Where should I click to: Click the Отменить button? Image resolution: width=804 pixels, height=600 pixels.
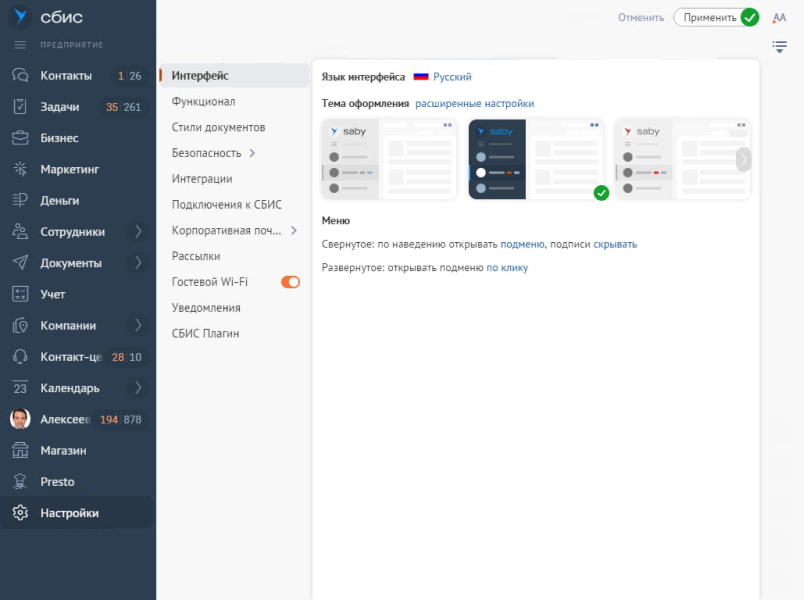[641, 17]
